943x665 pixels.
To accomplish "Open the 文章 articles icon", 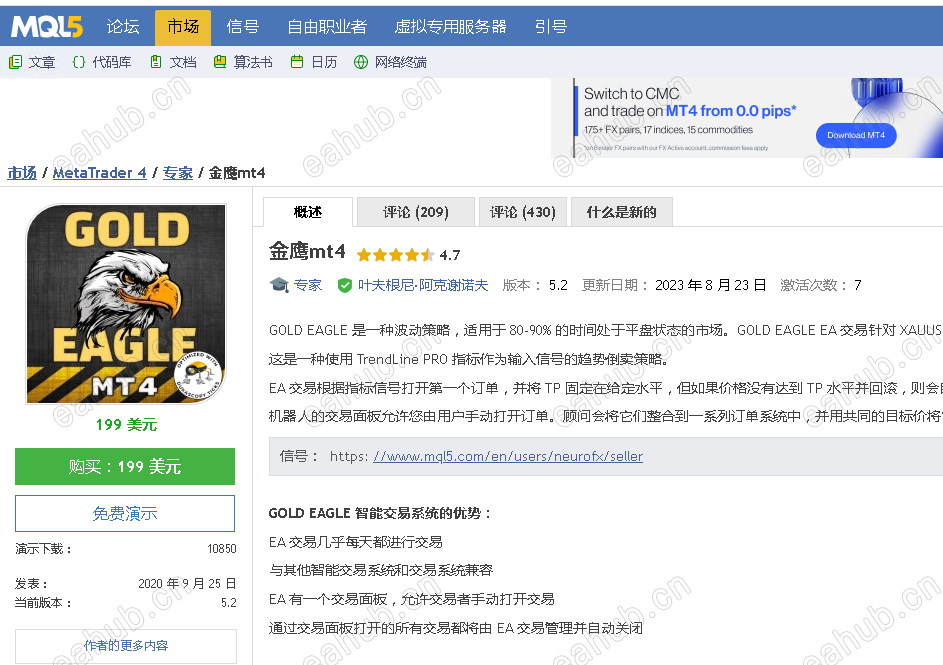I will point(16,62).
